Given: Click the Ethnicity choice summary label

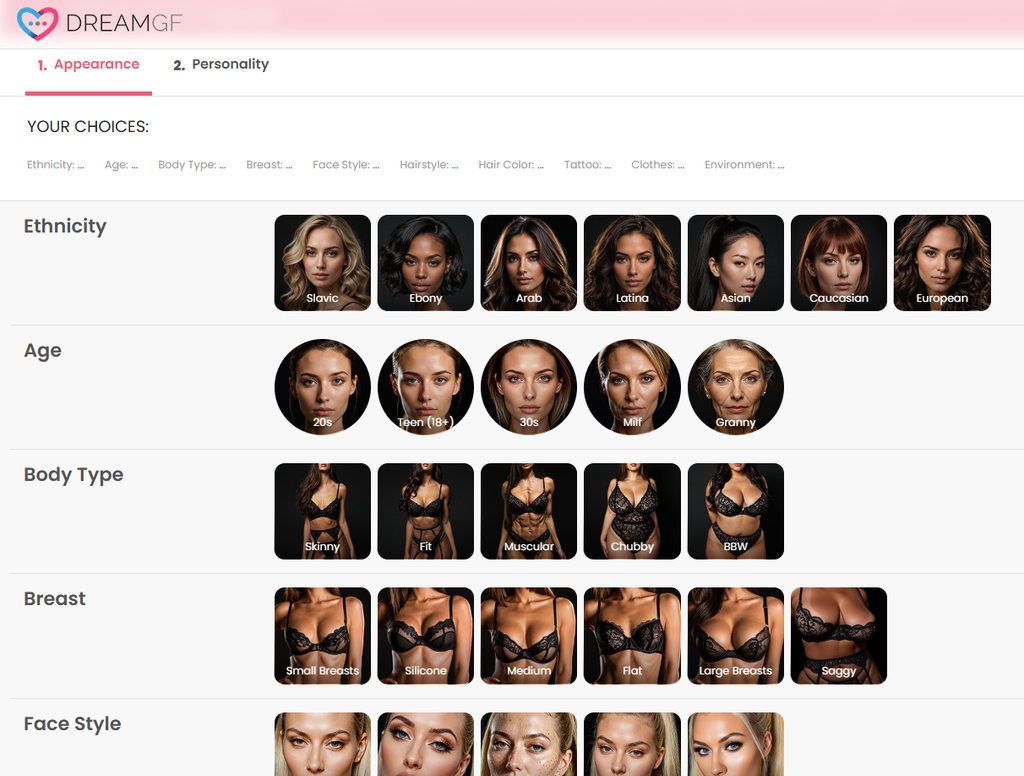Looking at the screenshot, I should coord(56,165).
